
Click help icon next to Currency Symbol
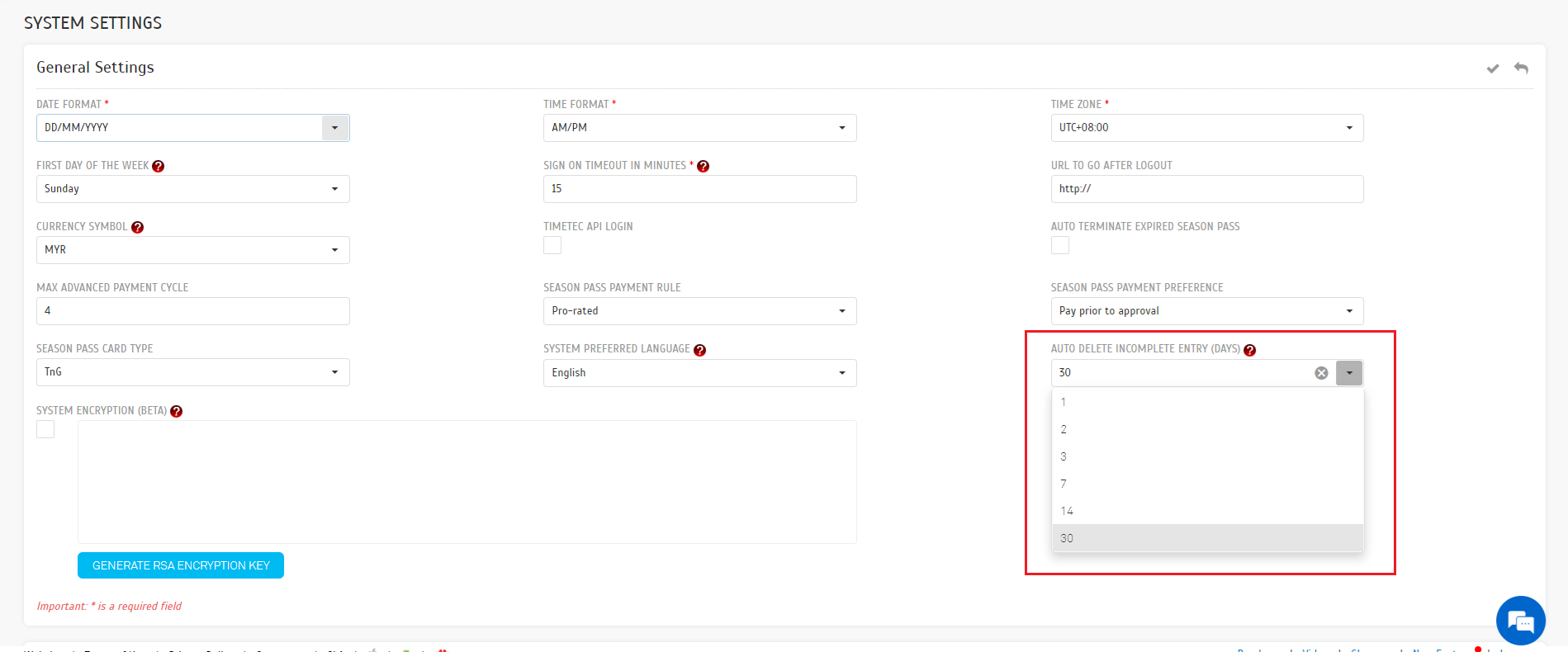click(138, 227)
